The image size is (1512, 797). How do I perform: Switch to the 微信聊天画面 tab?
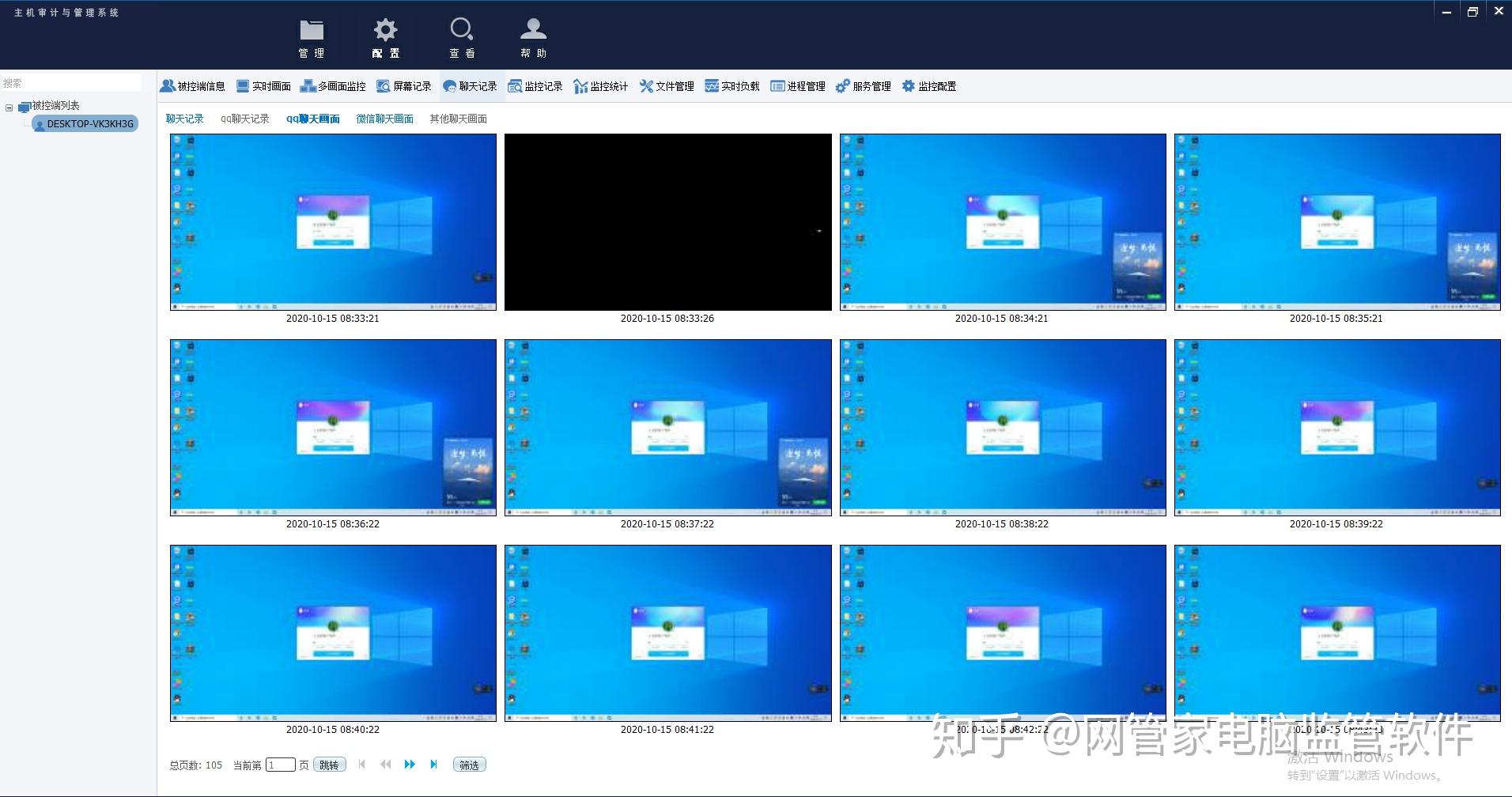click(385, 119)
